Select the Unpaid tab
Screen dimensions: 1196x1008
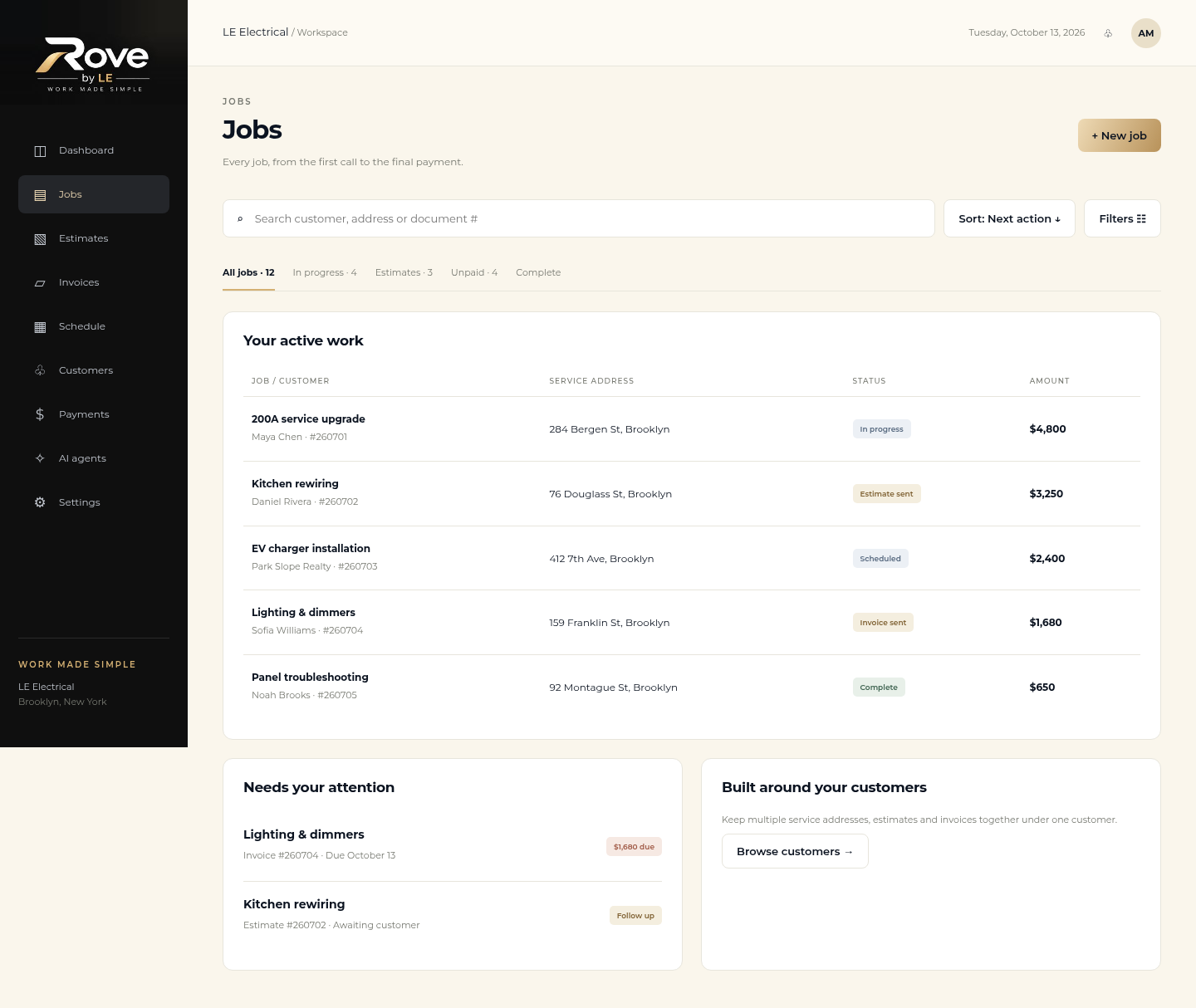pyautogui.click(x=474, y=272)
